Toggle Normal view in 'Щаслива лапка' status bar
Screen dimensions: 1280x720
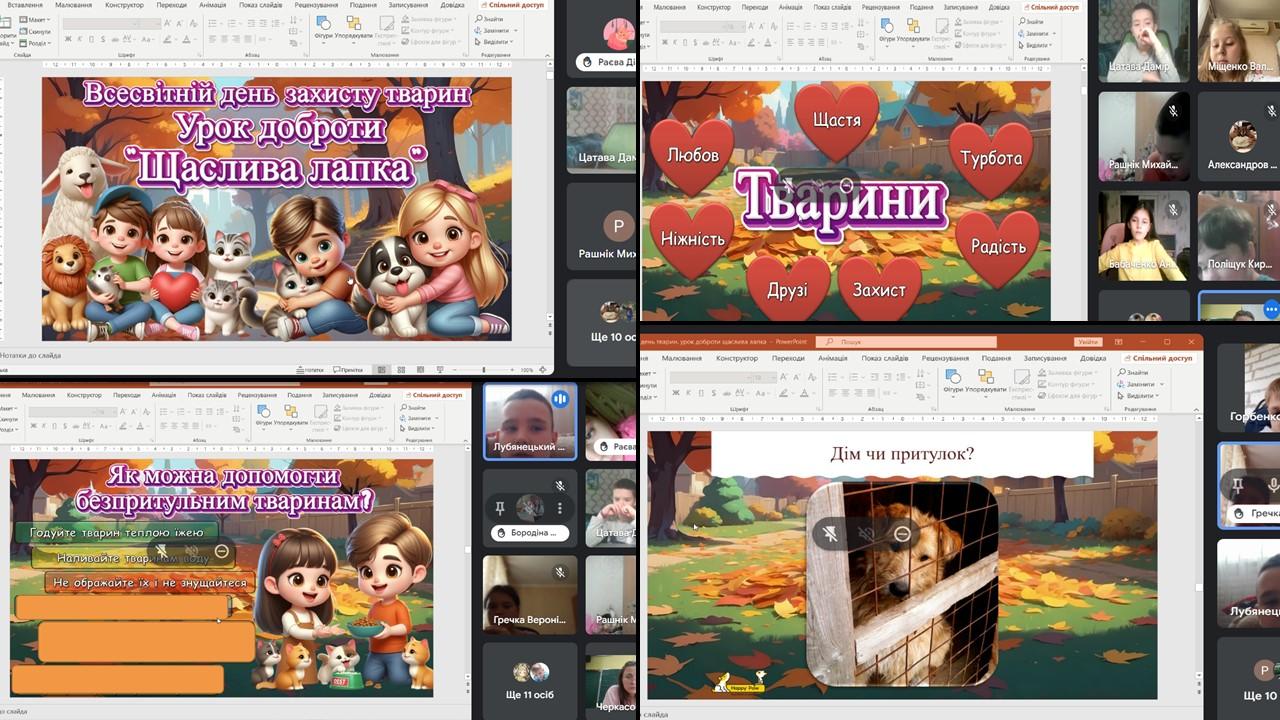tap(381, 370)
